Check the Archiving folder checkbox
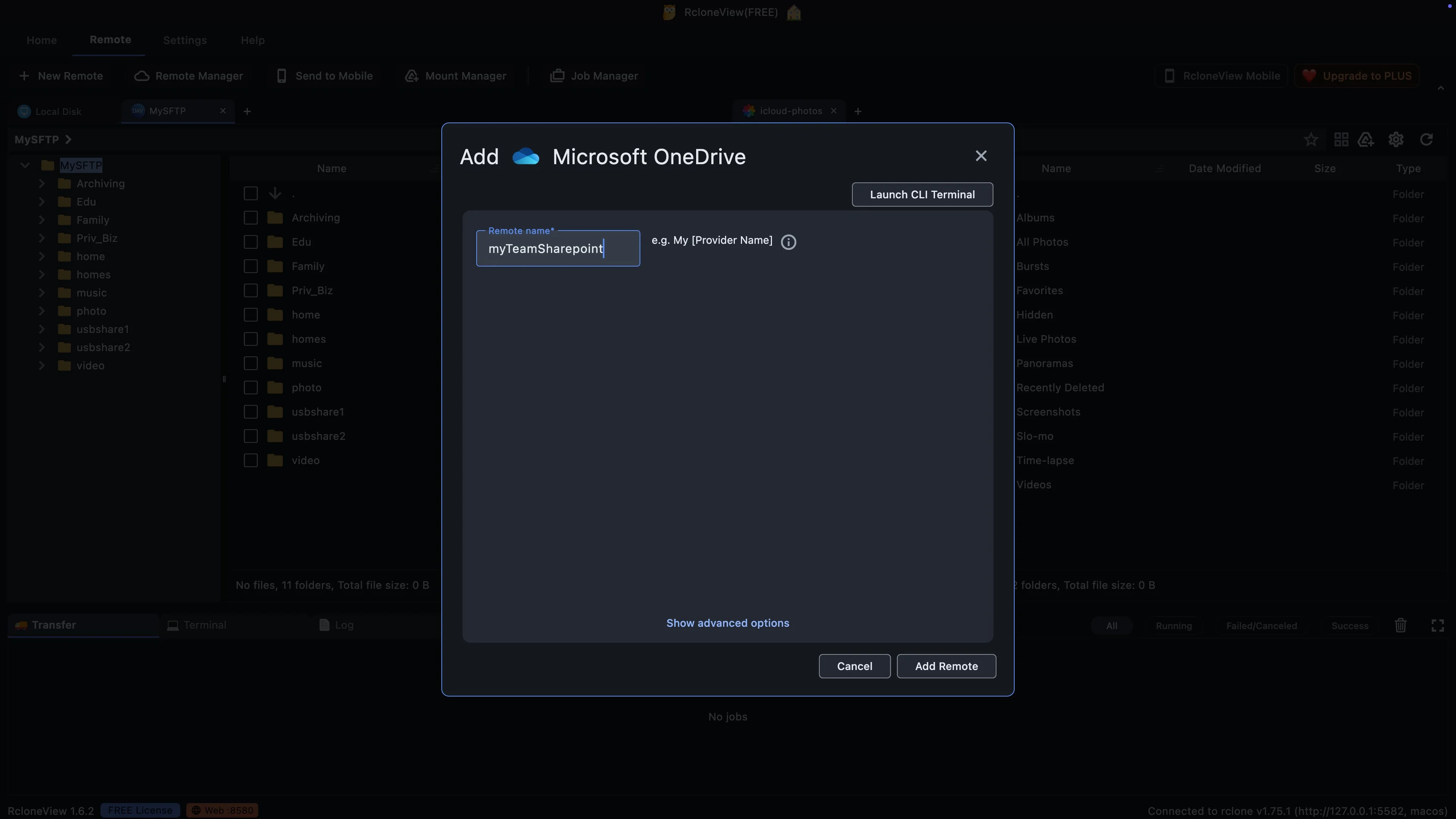The image size is (1456, 819). point(250,218)
